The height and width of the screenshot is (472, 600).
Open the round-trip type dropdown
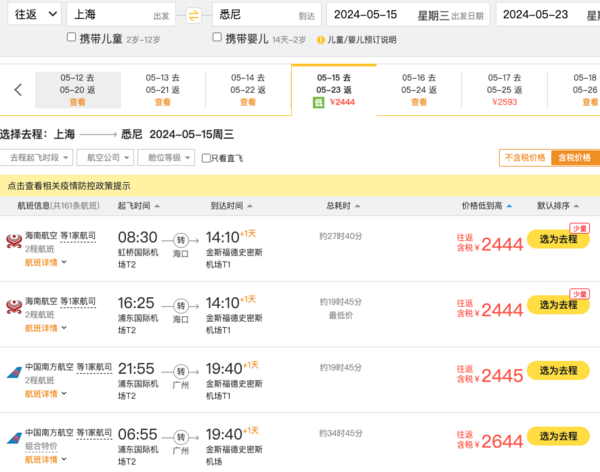coord(34,15)
